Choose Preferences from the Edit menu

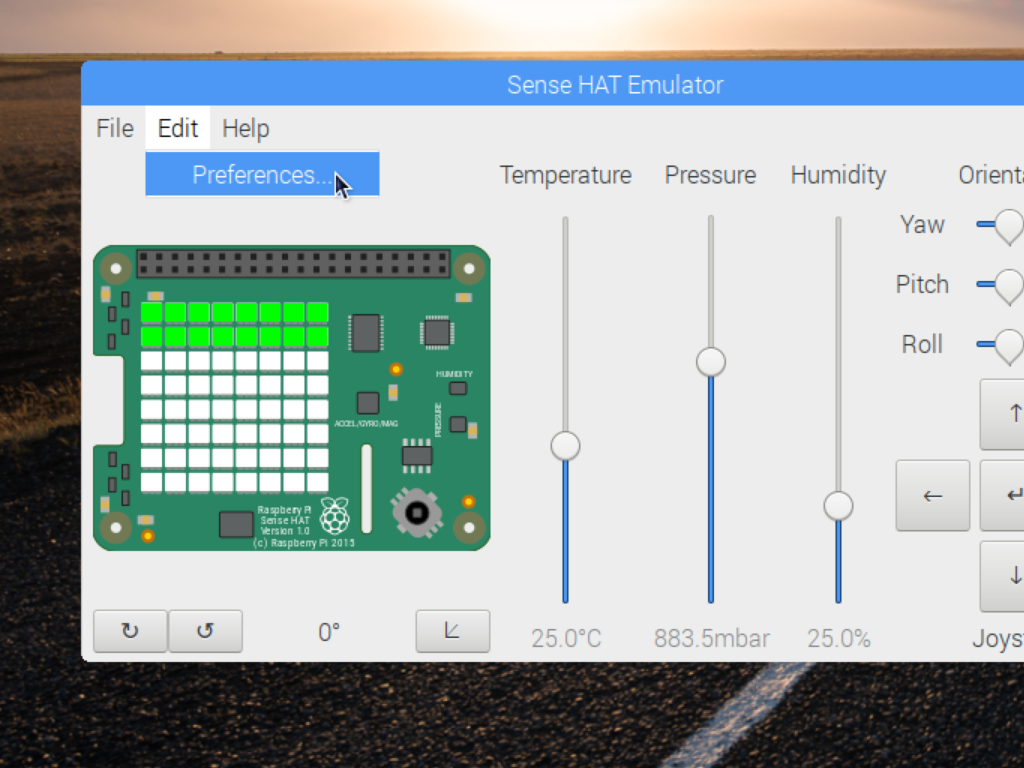click(x=263, y=174)
